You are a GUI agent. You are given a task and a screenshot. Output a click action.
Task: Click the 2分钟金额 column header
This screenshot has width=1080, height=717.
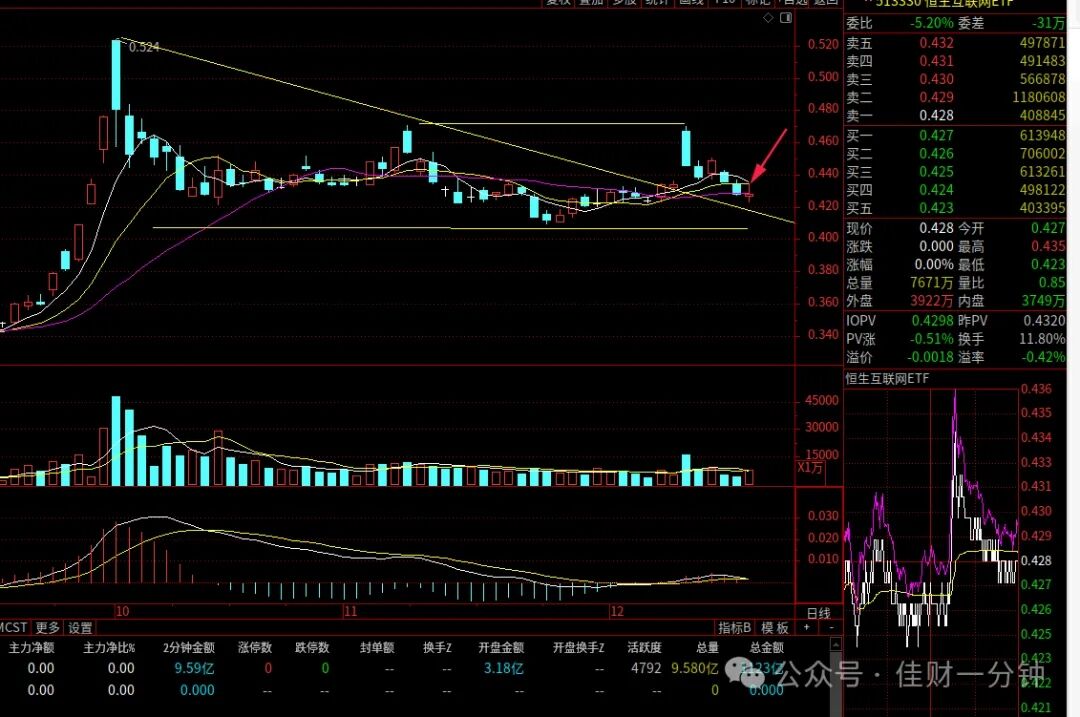189,647
